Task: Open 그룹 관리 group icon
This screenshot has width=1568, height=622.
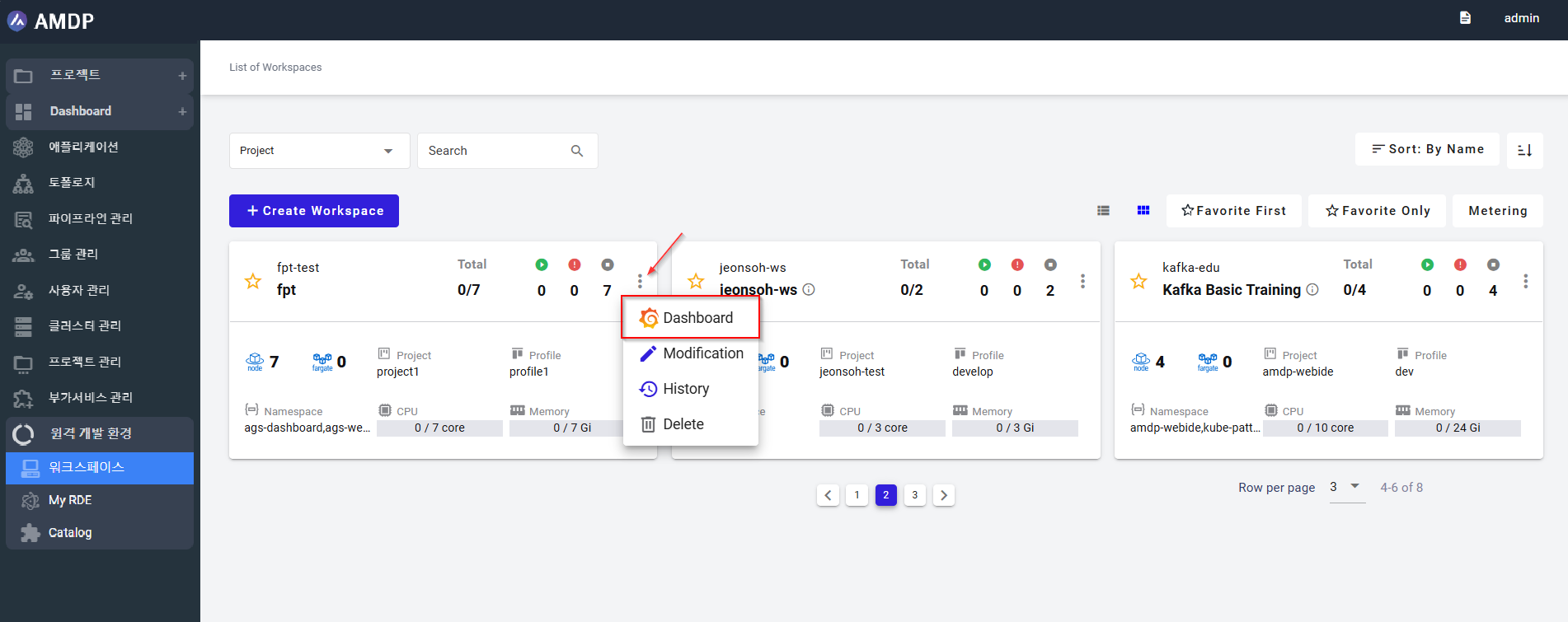Action: (23, 255)
